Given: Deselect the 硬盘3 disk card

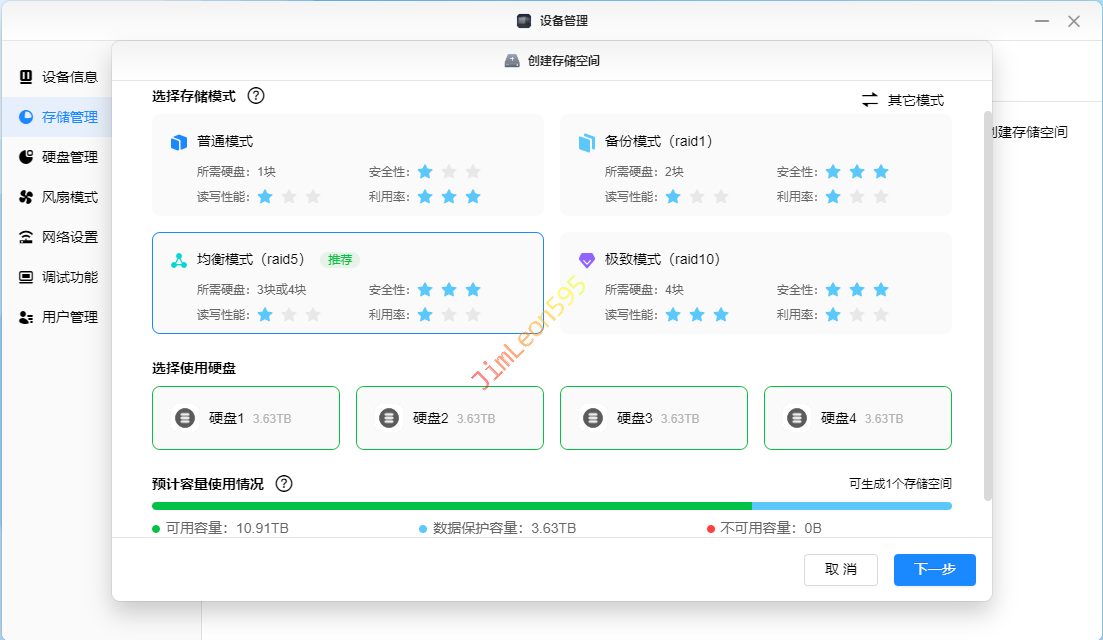Looking at the screenshot, I should tap(653, 418).
